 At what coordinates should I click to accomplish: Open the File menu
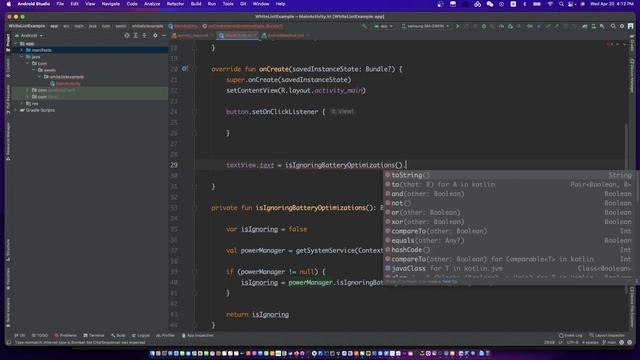(60, 4)
